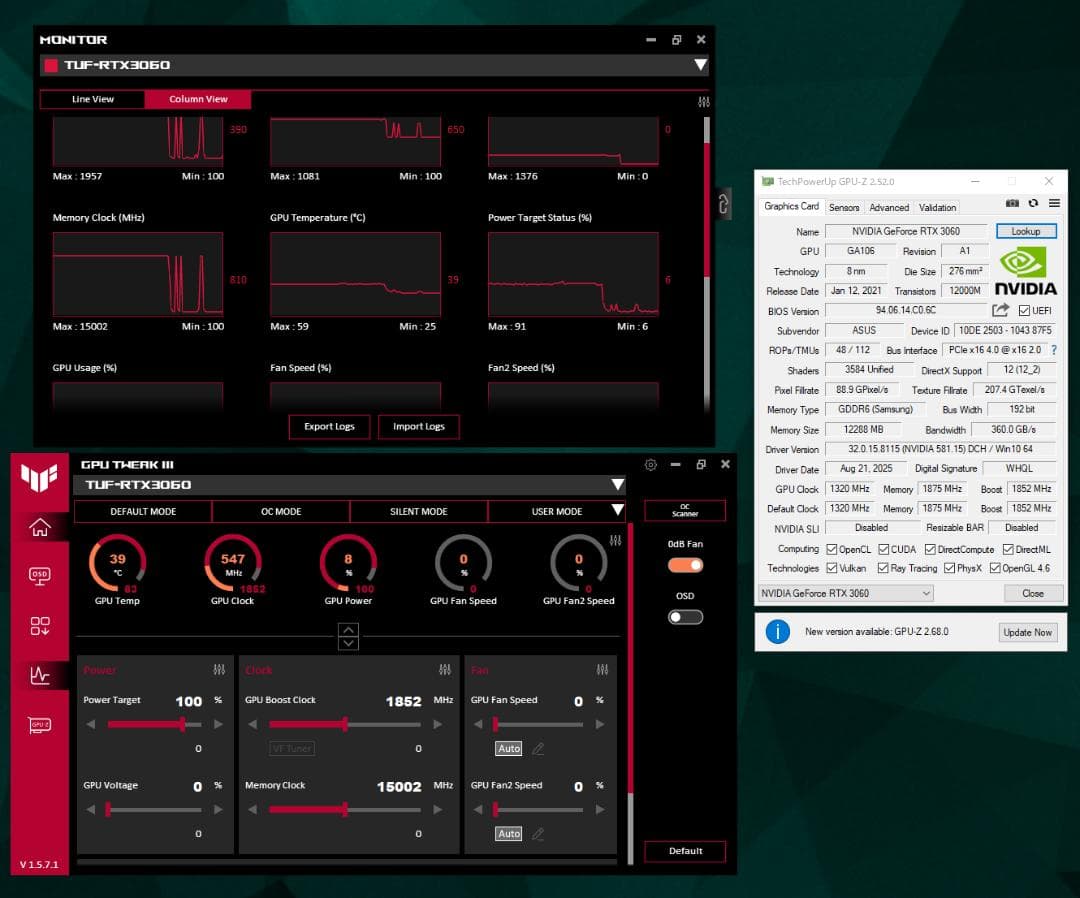Switch to the Sensors tab in GPU-Z
The width and height of the screenshot is (1080, 898).
coord(843,207)
